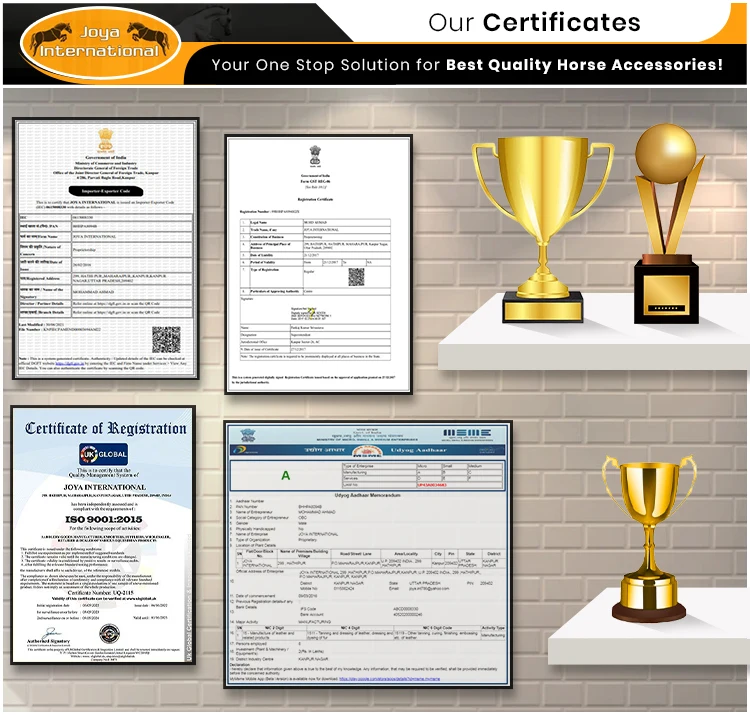Open the Udyog Aadhaar Memorandum certificate
750x715 pixels.
[x=368, y=554]
